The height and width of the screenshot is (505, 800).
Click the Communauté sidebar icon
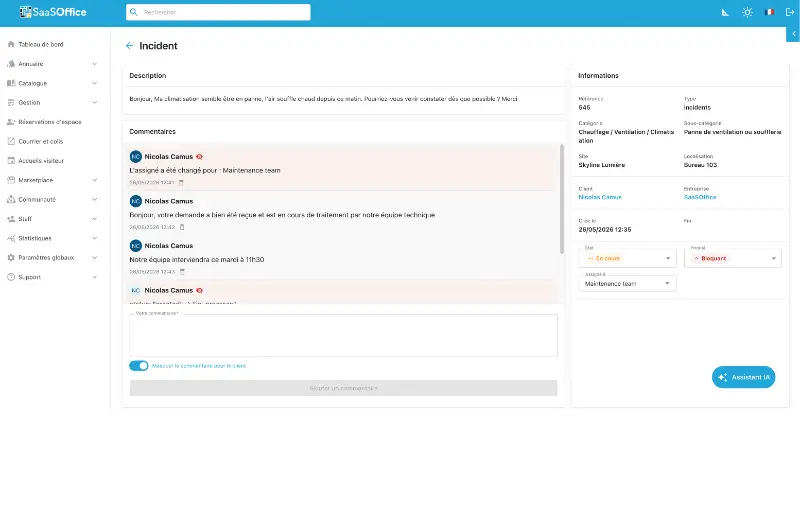tap(11, 199)
